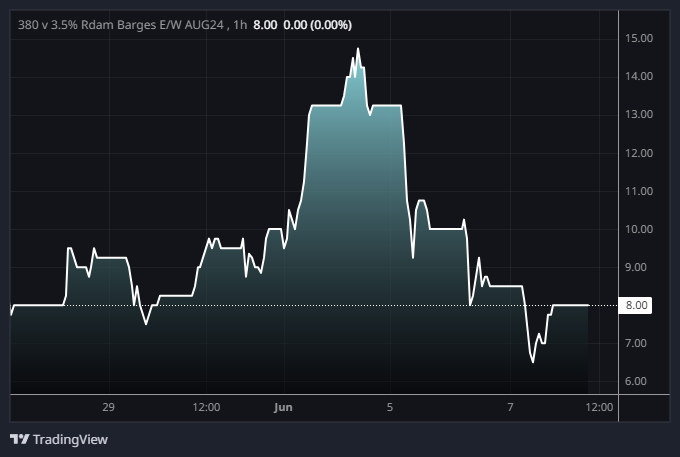Image resolution: width=680 pixels, height=457 pixels.
Task: Open the TradingView text link
Action: coord(70,439)
